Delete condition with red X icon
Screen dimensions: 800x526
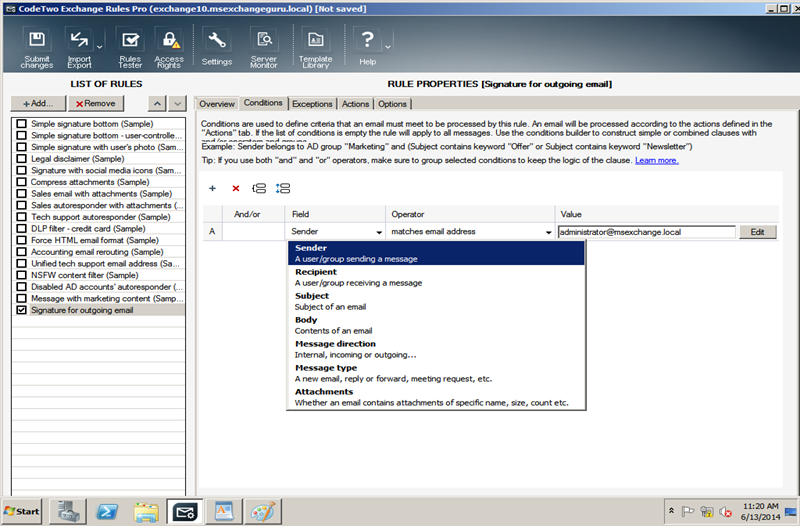[x=236, y=188]
